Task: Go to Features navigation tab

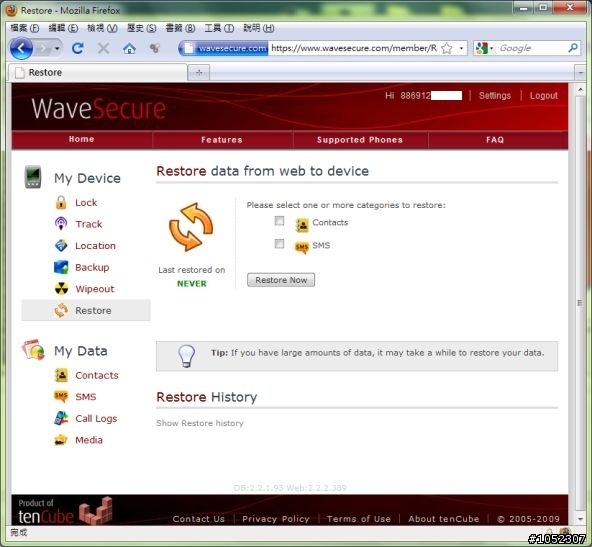Action: pyautogui.click(x=222, y=140)
